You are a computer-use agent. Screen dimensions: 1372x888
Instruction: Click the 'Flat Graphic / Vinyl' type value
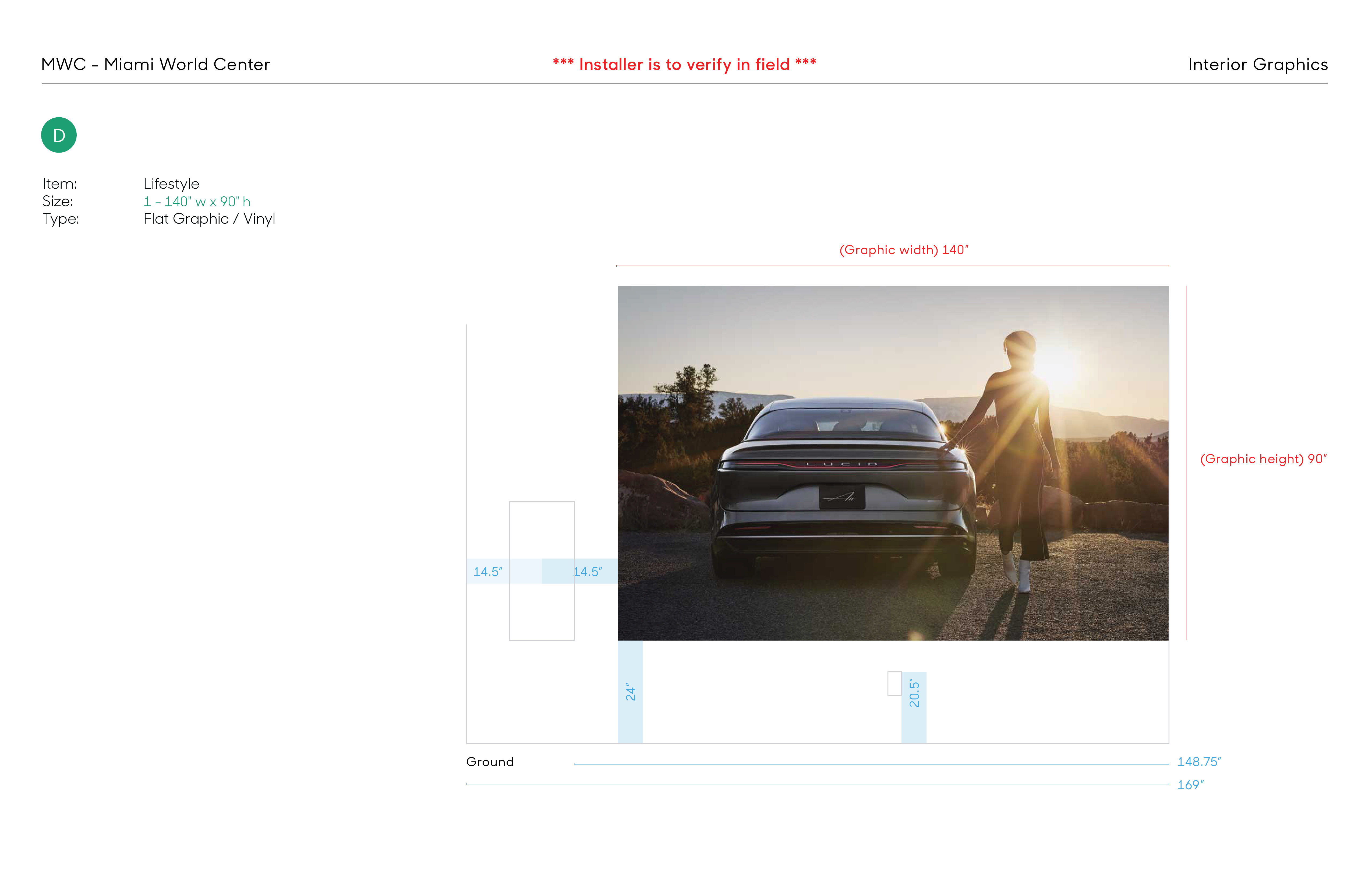tap(209, 219)
